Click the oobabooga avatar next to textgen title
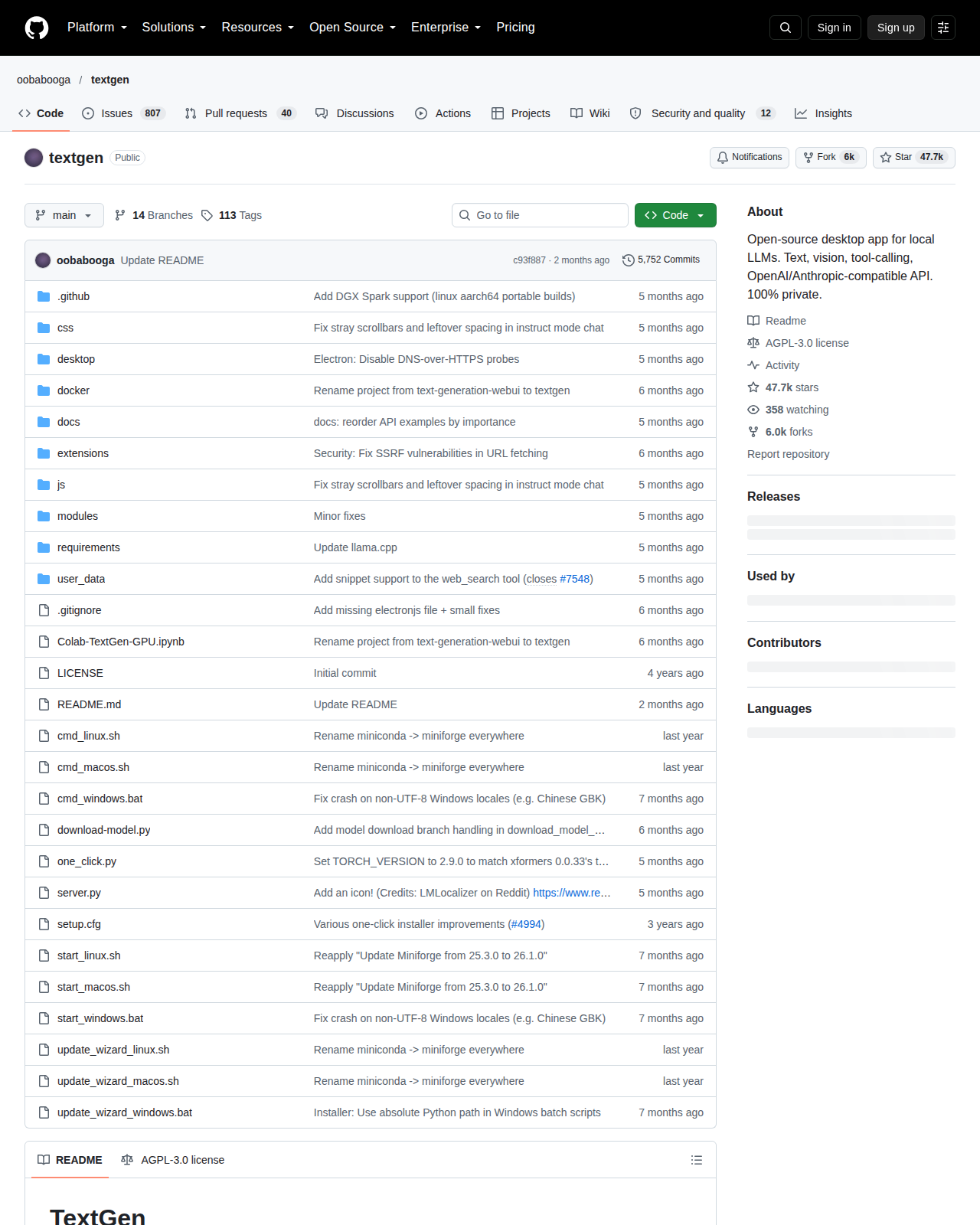The image size is (980, 1225). [x=34, y=158]
